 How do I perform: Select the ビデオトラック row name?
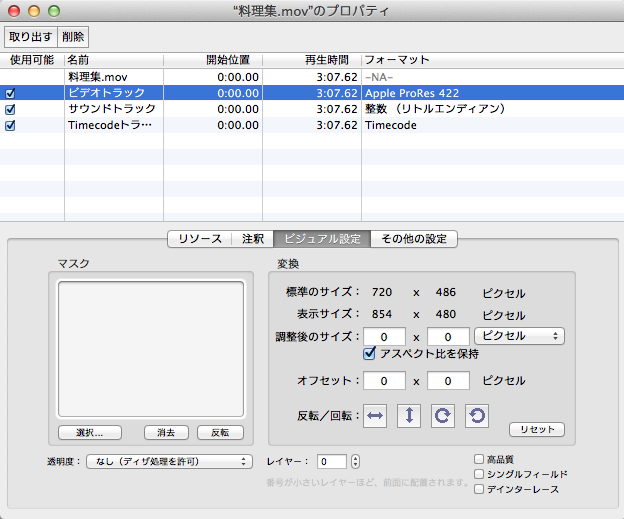coord(106,93)
